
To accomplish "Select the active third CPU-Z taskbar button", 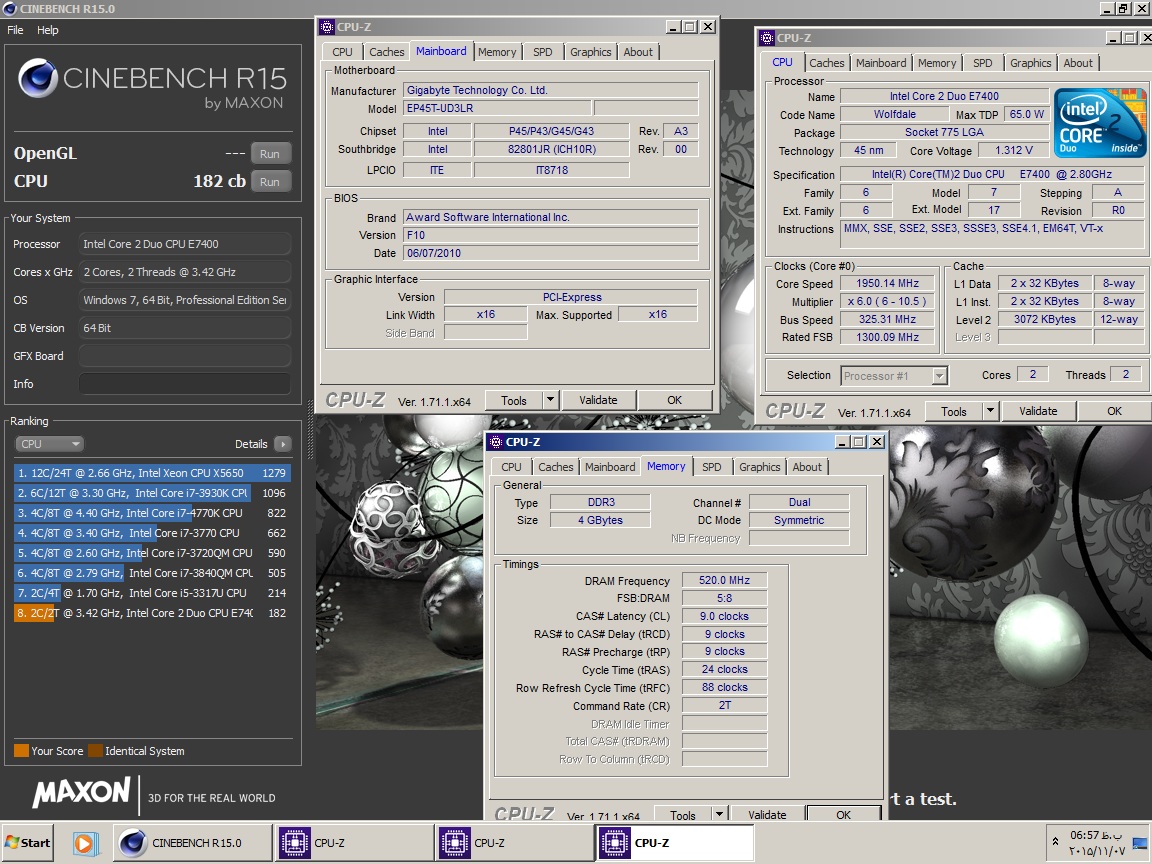I will [674, 843].
